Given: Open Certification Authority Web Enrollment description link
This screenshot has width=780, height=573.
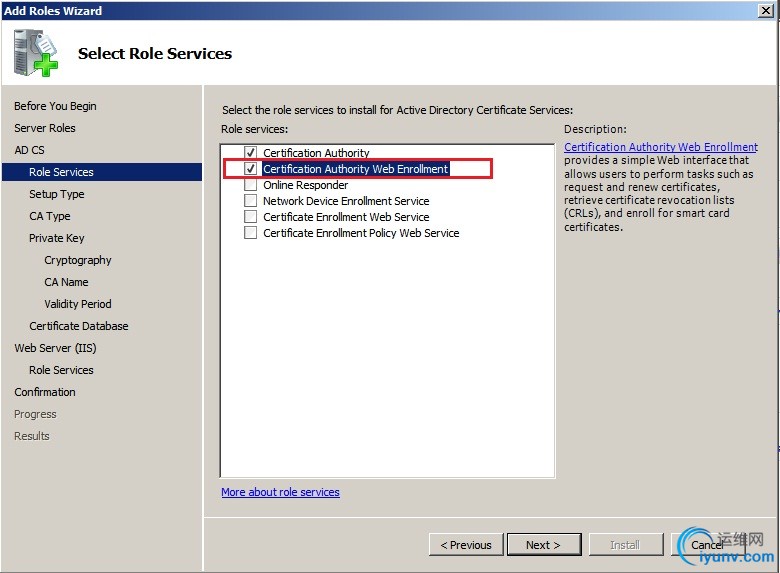Looking at the screenshot, I should point(660,147).
